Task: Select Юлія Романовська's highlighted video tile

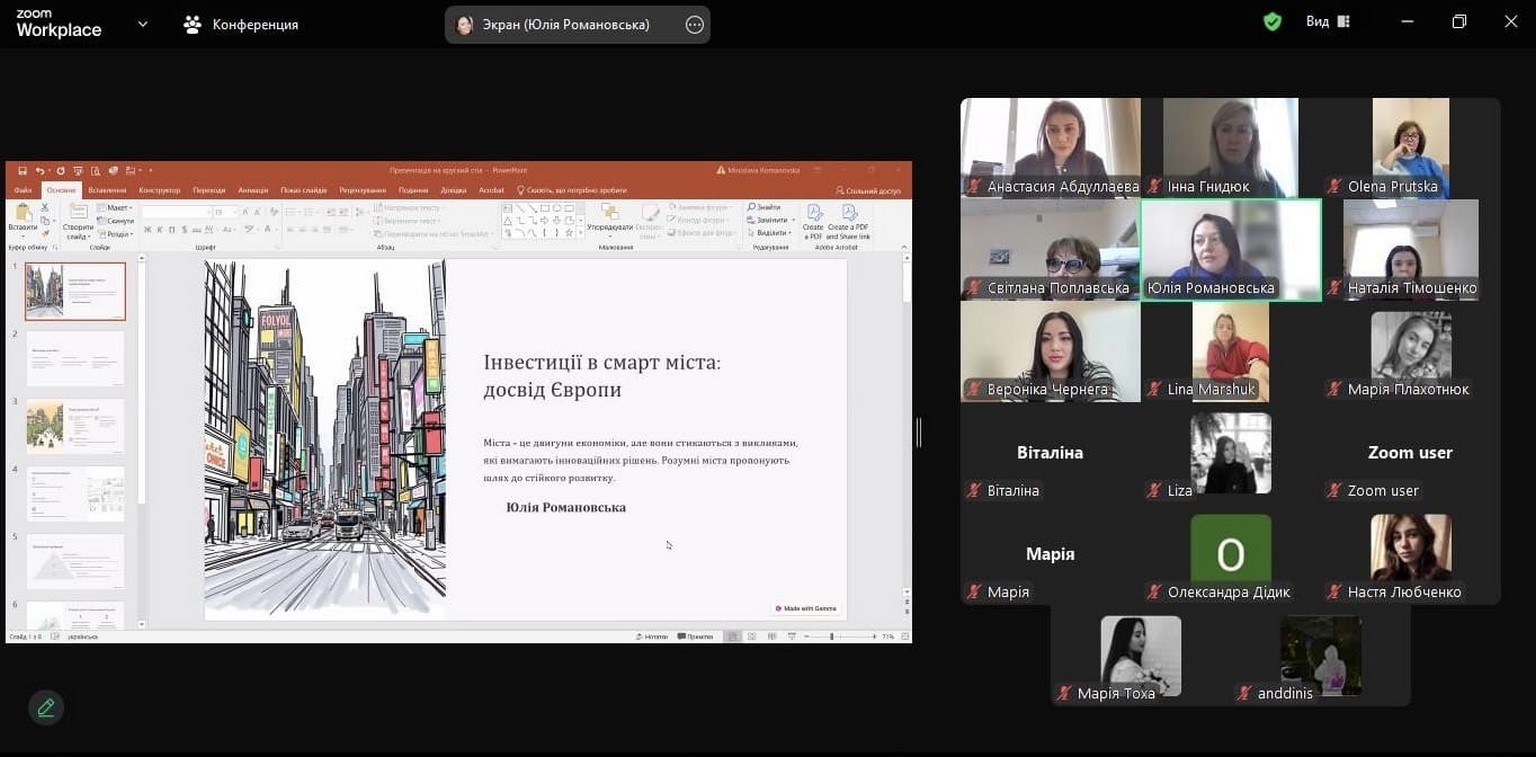Action: [1230, 249]
